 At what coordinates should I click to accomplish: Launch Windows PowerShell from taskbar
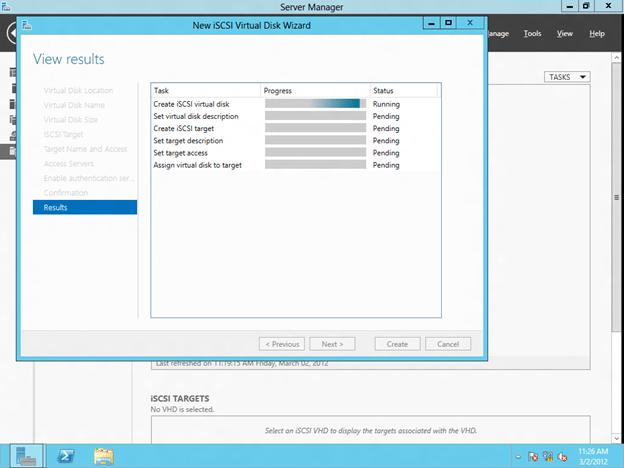point(67,455)
